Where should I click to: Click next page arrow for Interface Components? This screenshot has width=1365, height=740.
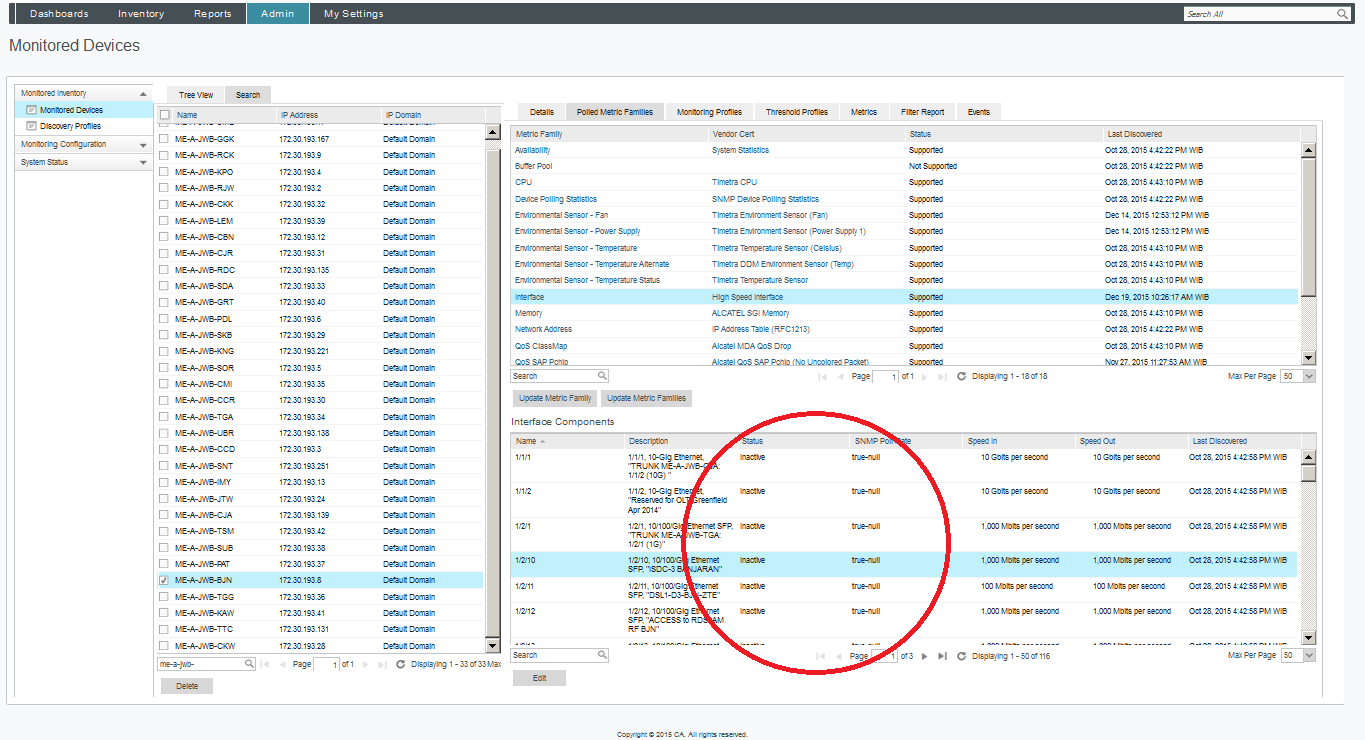925,656
